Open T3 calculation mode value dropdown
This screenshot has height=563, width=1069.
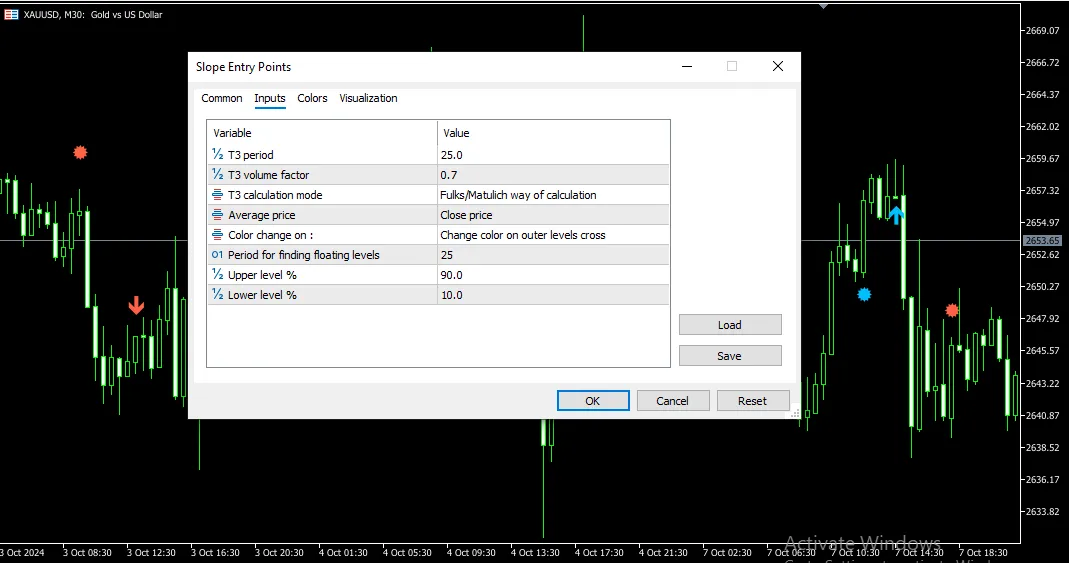(x=552, y=195)
